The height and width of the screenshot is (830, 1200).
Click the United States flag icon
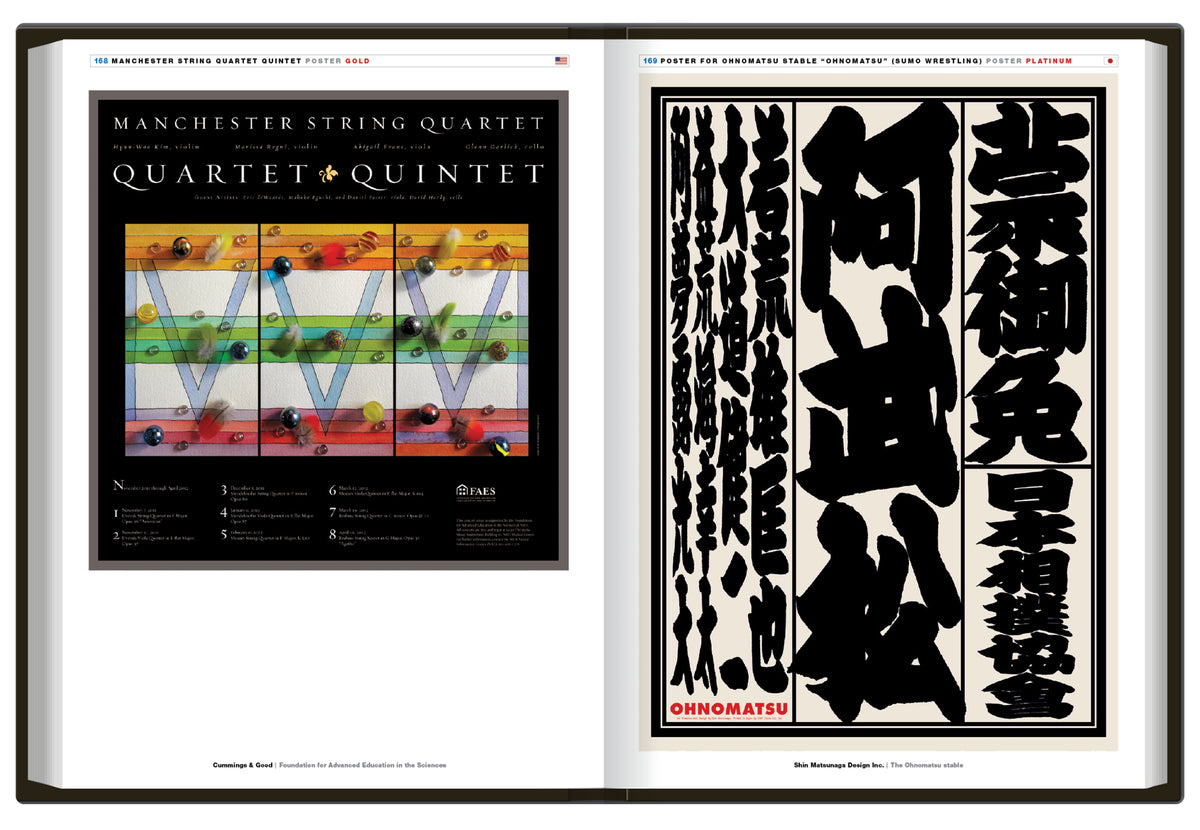(561, 61)
